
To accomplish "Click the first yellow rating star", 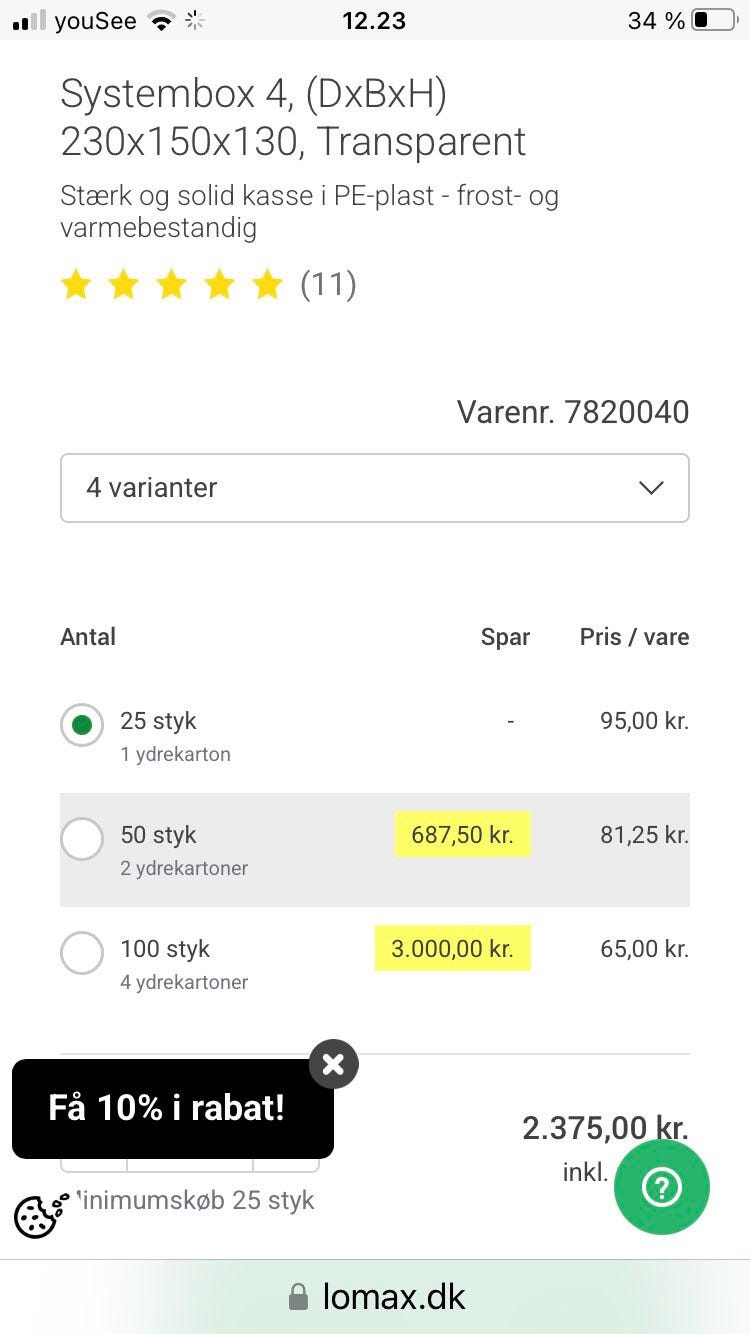I will tap(76, 286).
